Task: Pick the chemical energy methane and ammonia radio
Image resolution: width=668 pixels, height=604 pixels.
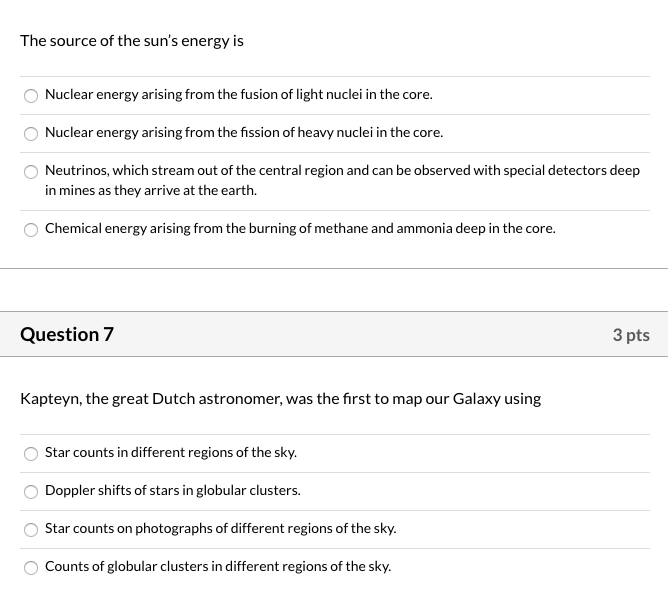Action: [x=31, y=230]
